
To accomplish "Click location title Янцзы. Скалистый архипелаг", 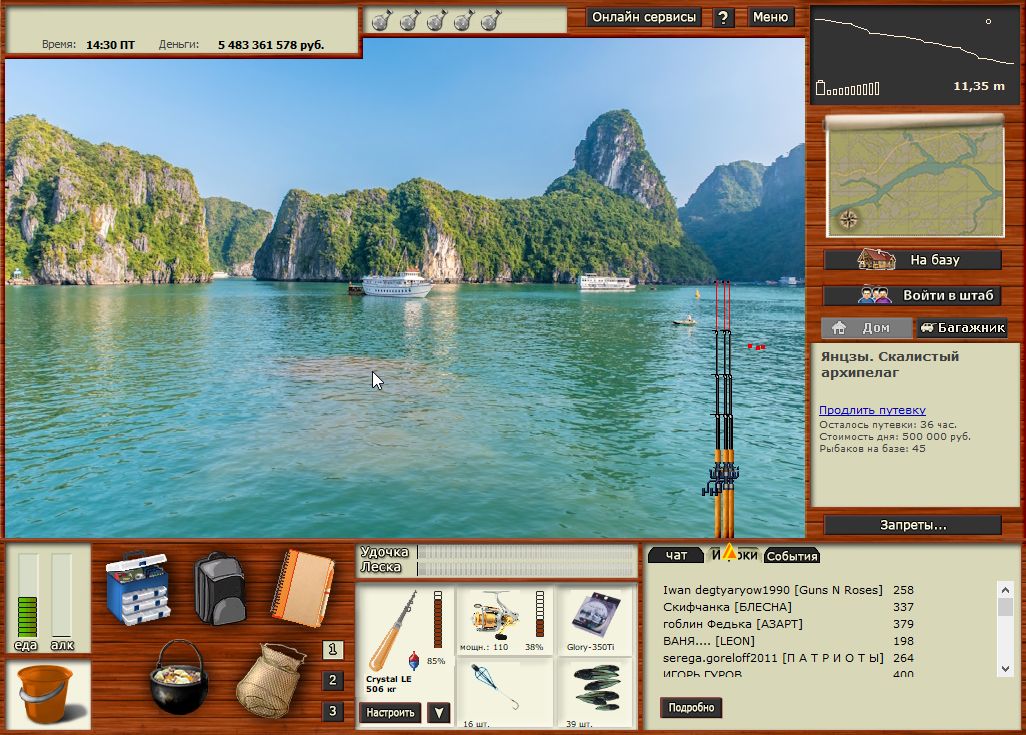I will tap(889, 365).
